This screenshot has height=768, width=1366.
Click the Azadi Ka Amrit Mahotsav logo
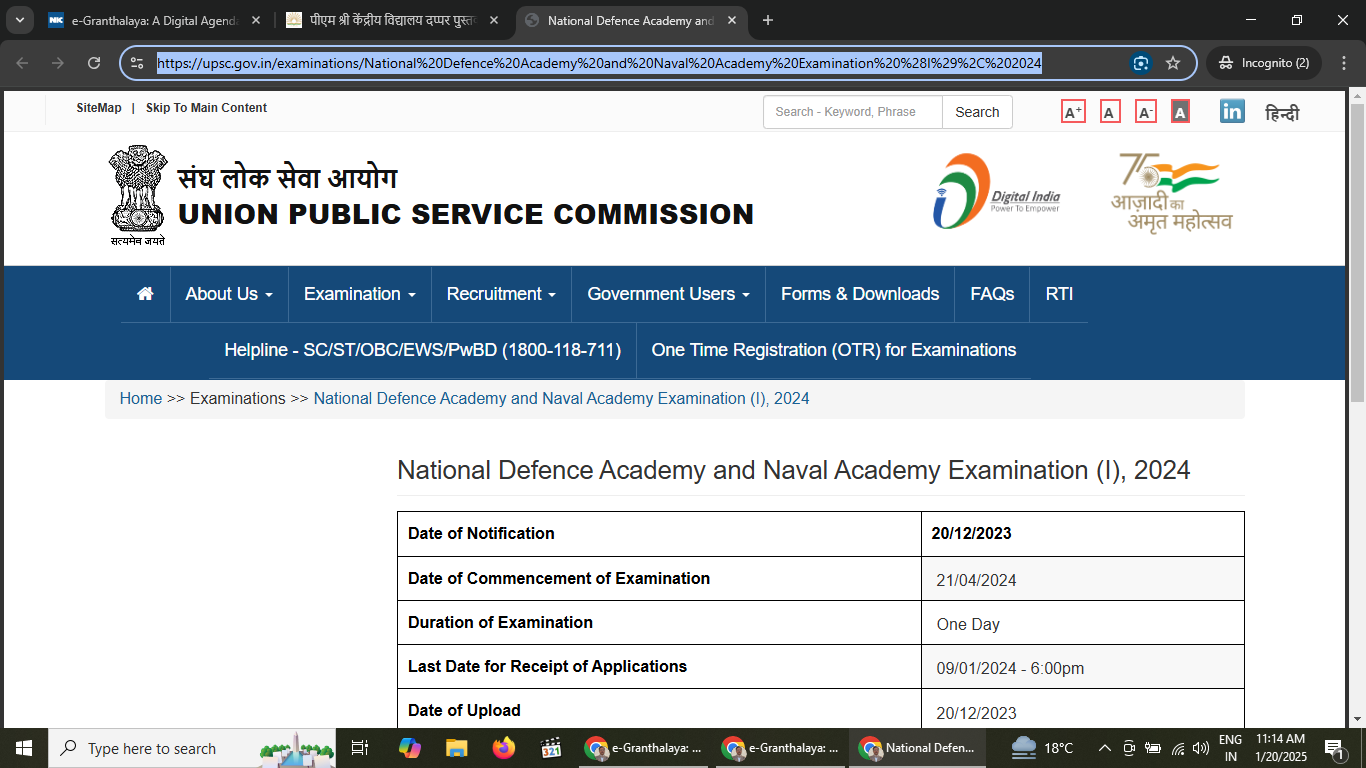click(1172, 192)
